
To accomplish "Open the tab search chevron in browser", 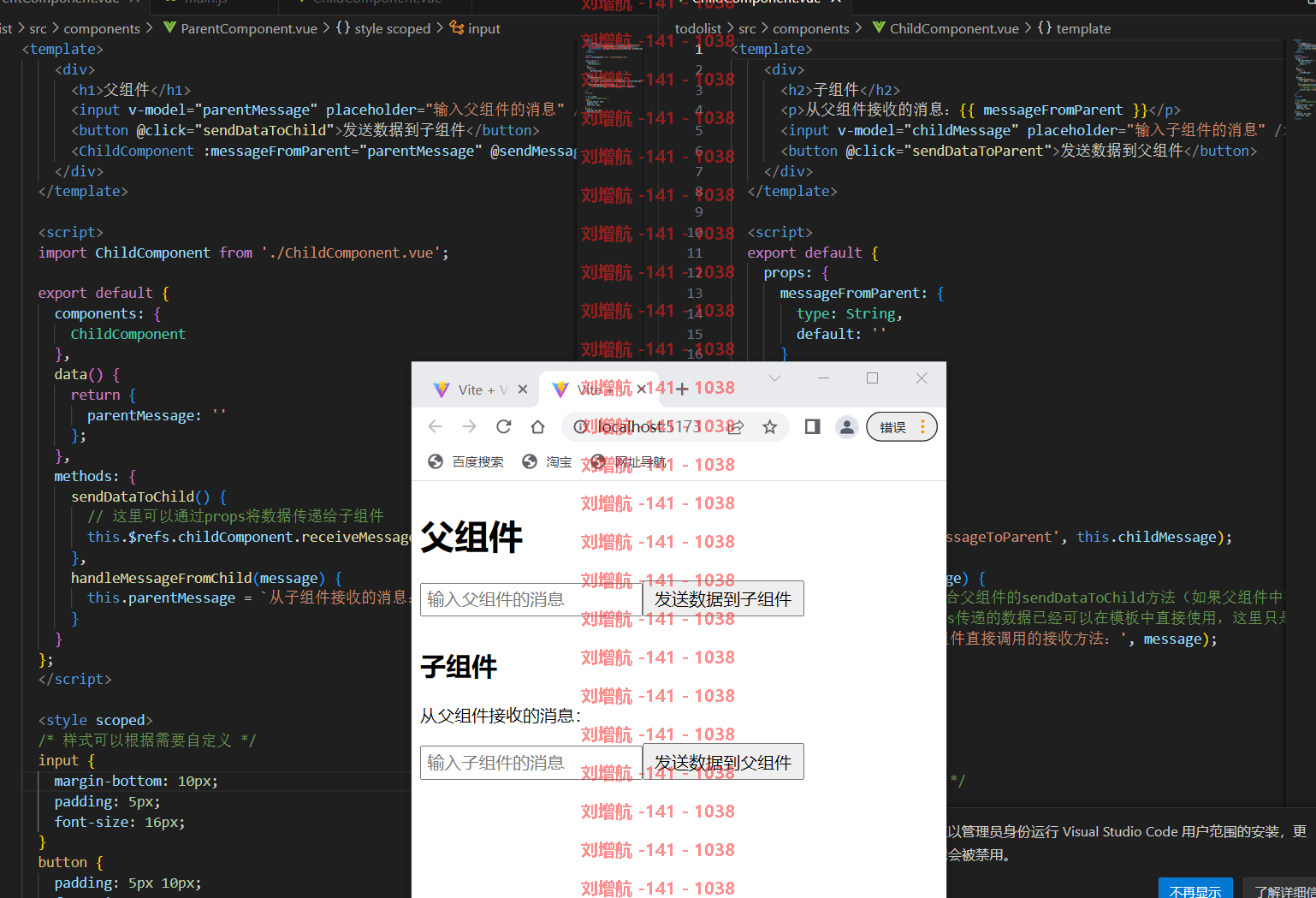I will [774, 378].
